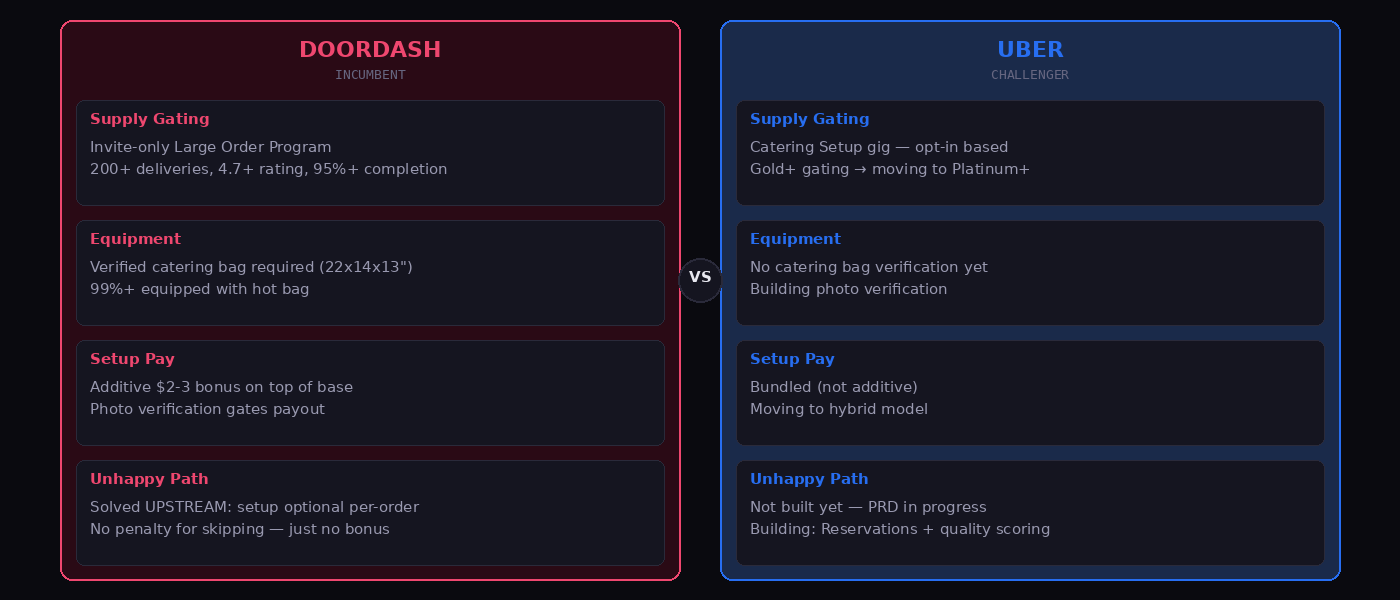Select the DOORDASH column title
The width and height of the screenshot is (1400, 600).
click(x=370, y=50)
